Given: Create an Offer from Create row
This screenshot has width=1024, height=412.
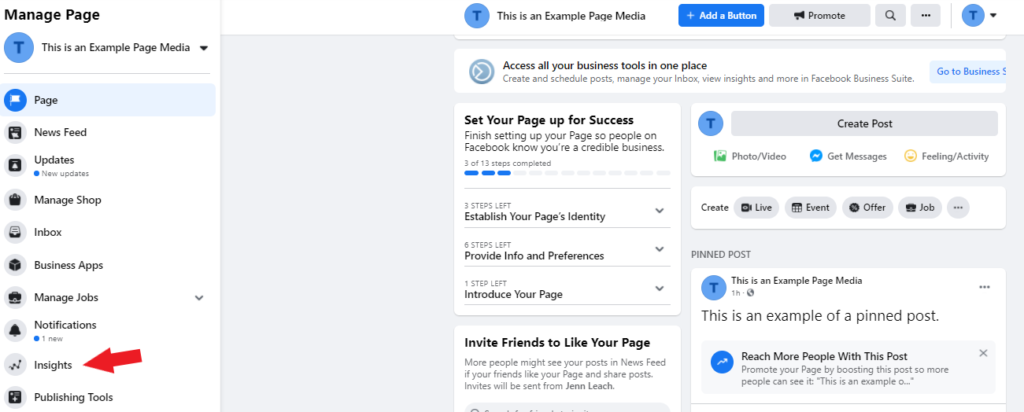Looking at the screenshot, I should (867, 208).
